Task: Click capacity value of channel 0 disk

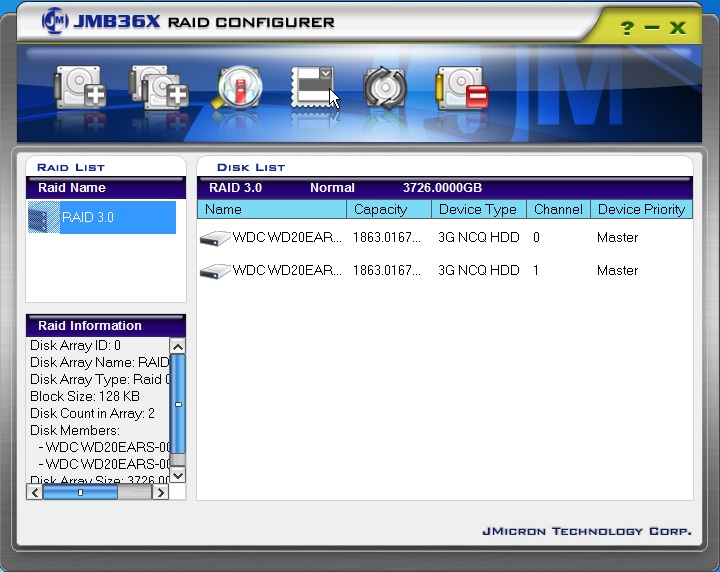Action: point(387,237)
